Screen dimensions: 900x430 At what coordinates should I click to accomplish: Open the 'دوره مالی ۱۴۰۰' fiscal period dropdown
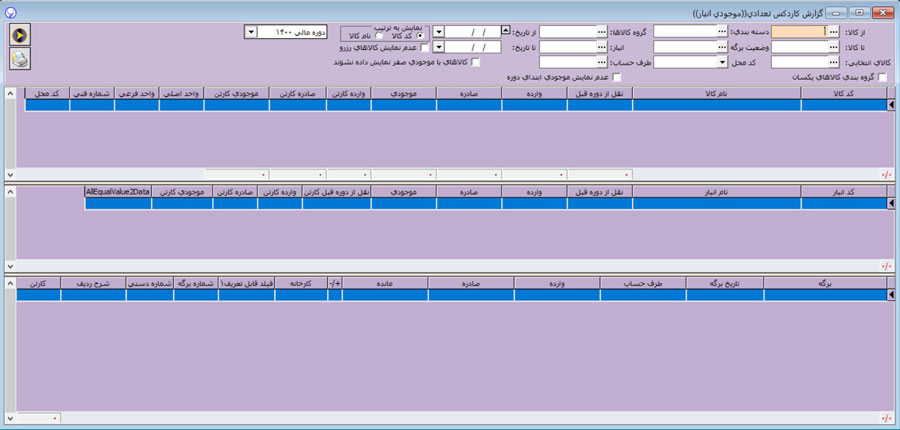tap(249, 32)
